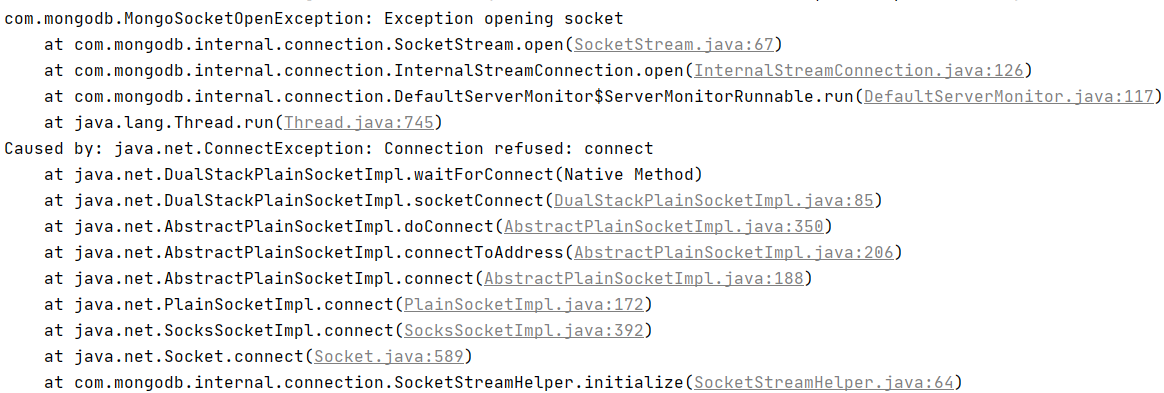This screenshot has height=393, width=1164.
Task: Open Socket.java:589 link
Action: pyautogui.click(x=390, y=357)
